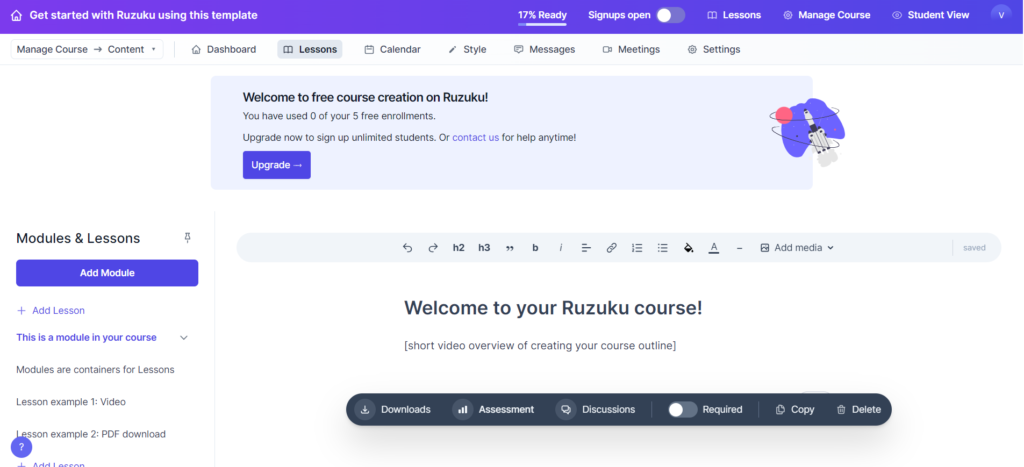The width and height of the screenshot is (1024, 467).
Task: Collapse the module with the chevron
Action: tap(184, 338)
